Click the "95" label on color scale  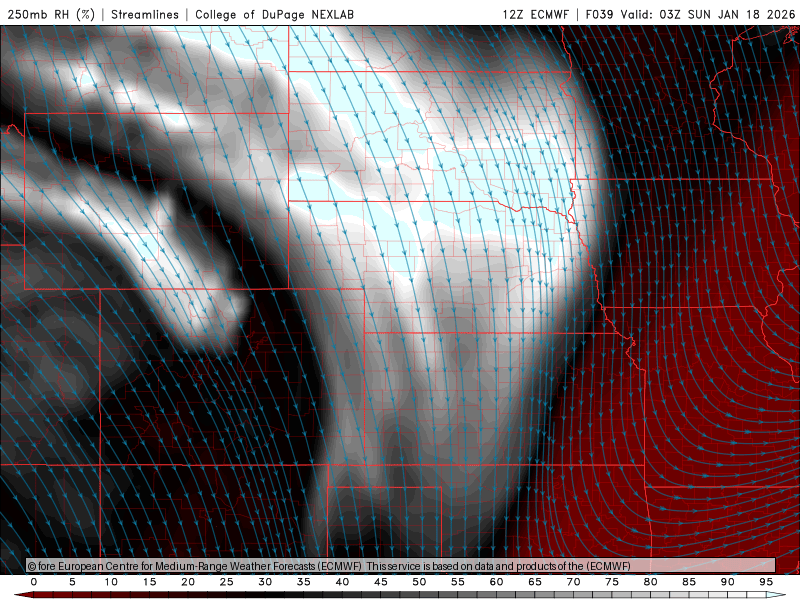766,582
